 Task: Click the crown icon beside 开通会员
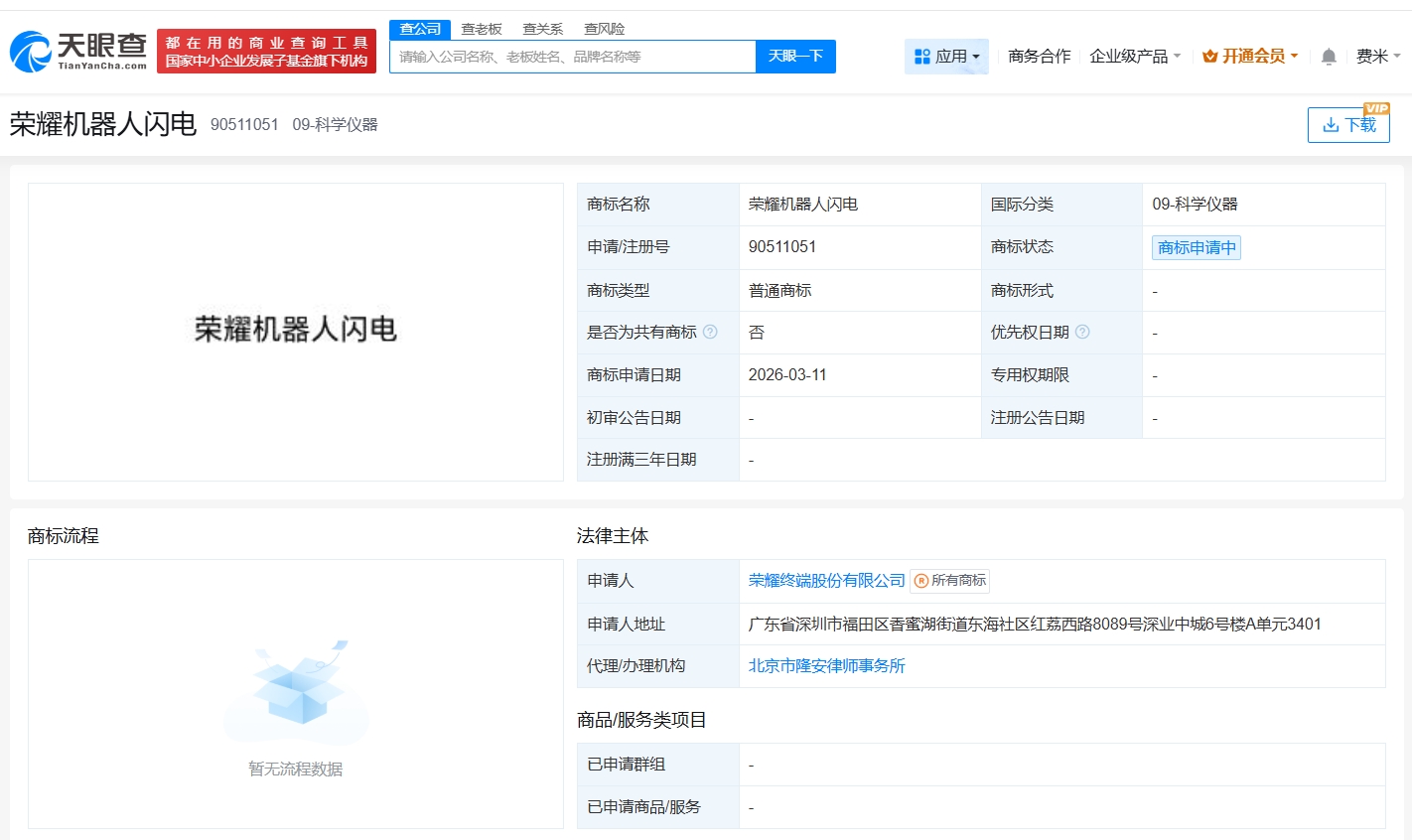point(1208,57)
